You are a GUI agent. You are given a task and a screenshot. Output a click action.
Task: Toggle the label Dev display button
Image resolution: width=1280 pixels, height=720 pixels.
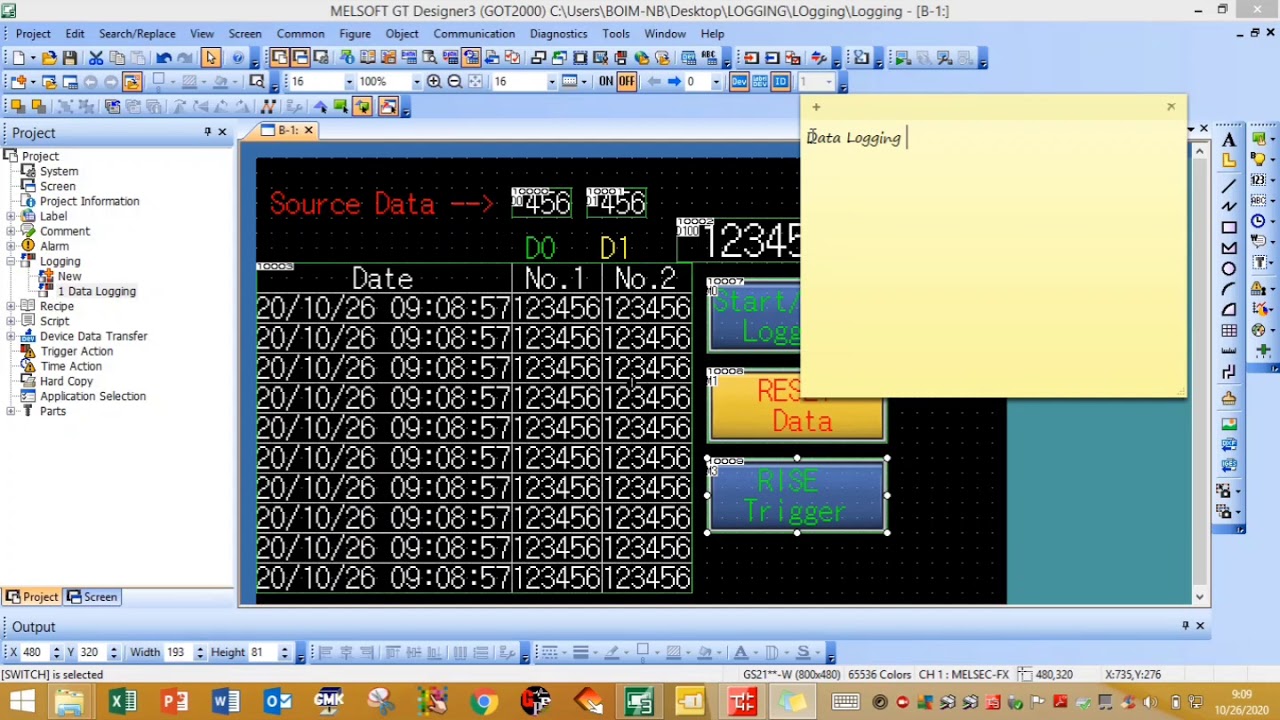coord(760,82)
